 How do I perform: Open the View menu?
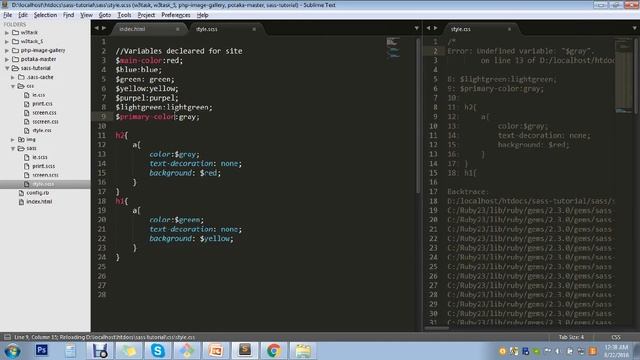[x=86, y=15]
